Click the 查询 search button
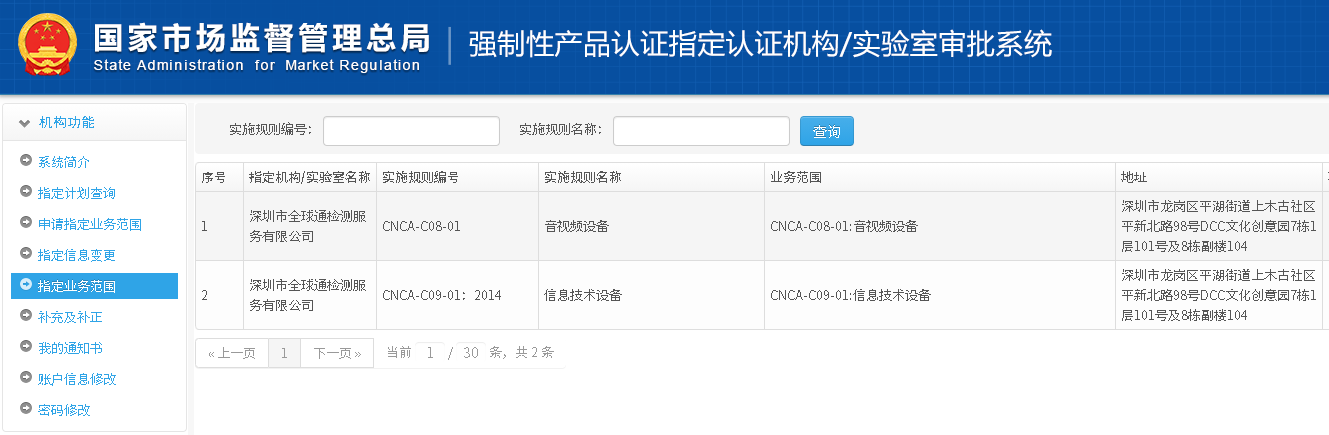The width and height of the screenshot is (1329, 435). 827,131
